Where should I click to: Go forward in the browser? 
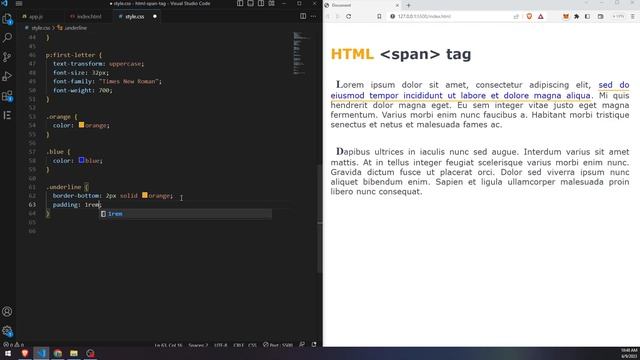pyautogui.click(x=338, y=16)
